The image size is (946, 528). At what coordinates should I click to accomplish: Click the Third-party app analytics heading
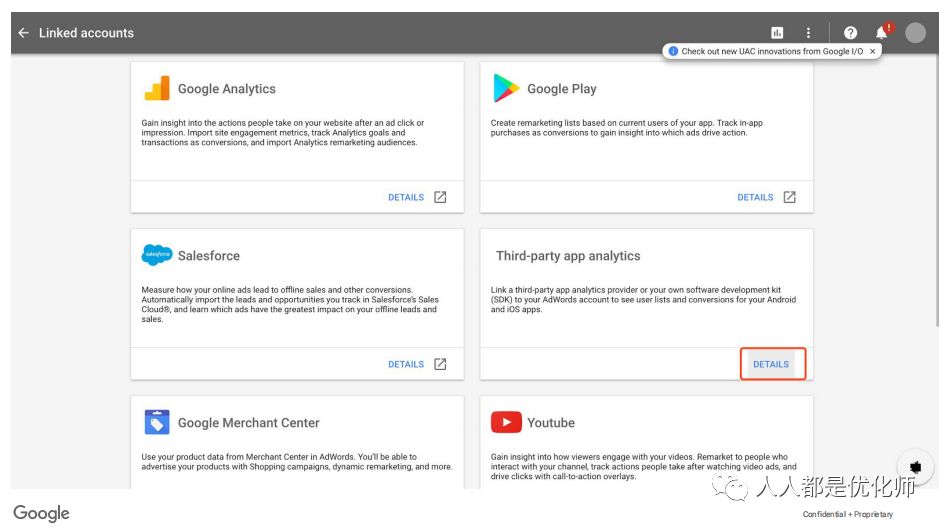[568, 256]
